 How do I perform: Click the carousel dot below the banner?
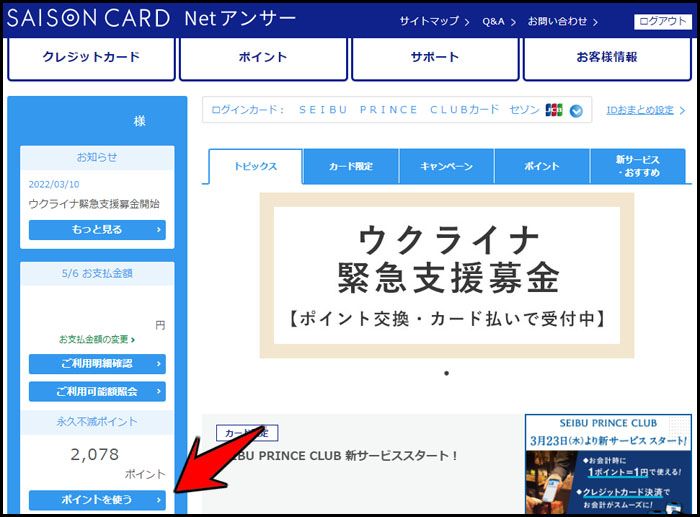pos(446,373)
